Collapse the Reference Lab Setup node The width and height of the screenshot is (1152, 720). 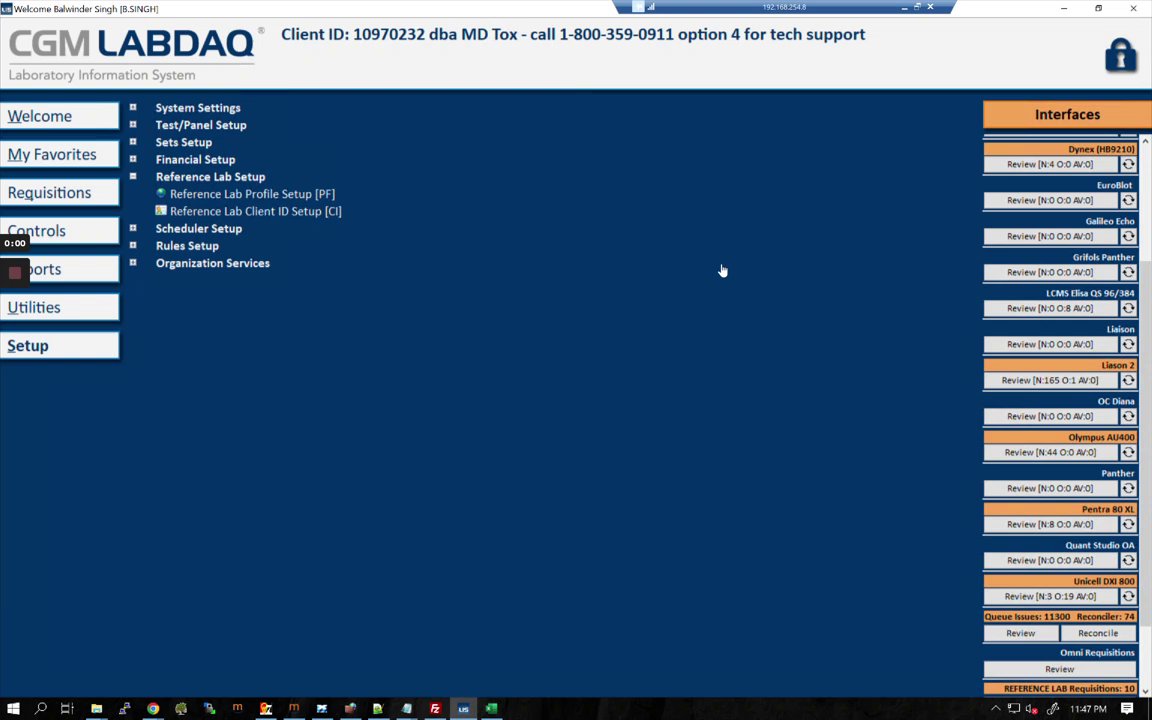tap(133, 176)
